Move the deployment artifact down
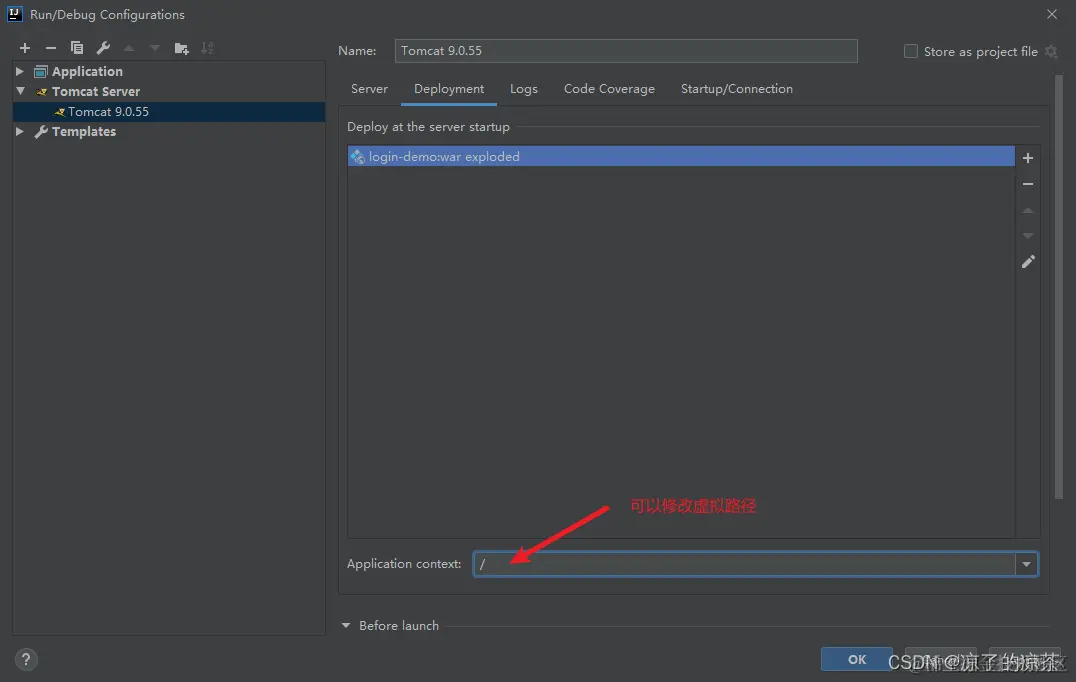Viewport: 1076px width, 682px height. pos(1028,236)
